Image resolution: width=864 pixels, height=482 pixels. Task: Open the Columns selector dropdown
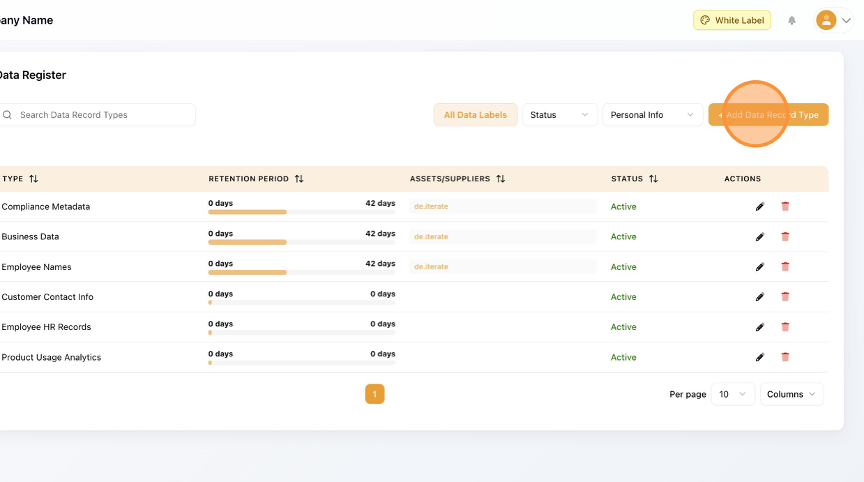pos(791,394)
